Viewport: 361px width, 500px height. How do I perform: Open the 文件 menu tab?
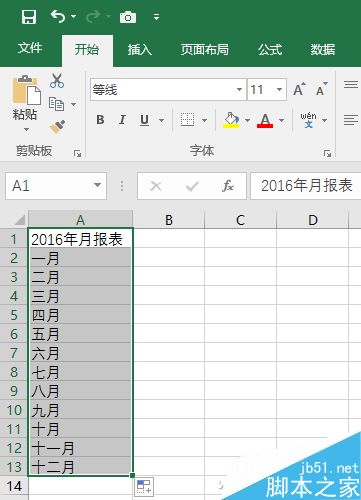click(30, 48)
